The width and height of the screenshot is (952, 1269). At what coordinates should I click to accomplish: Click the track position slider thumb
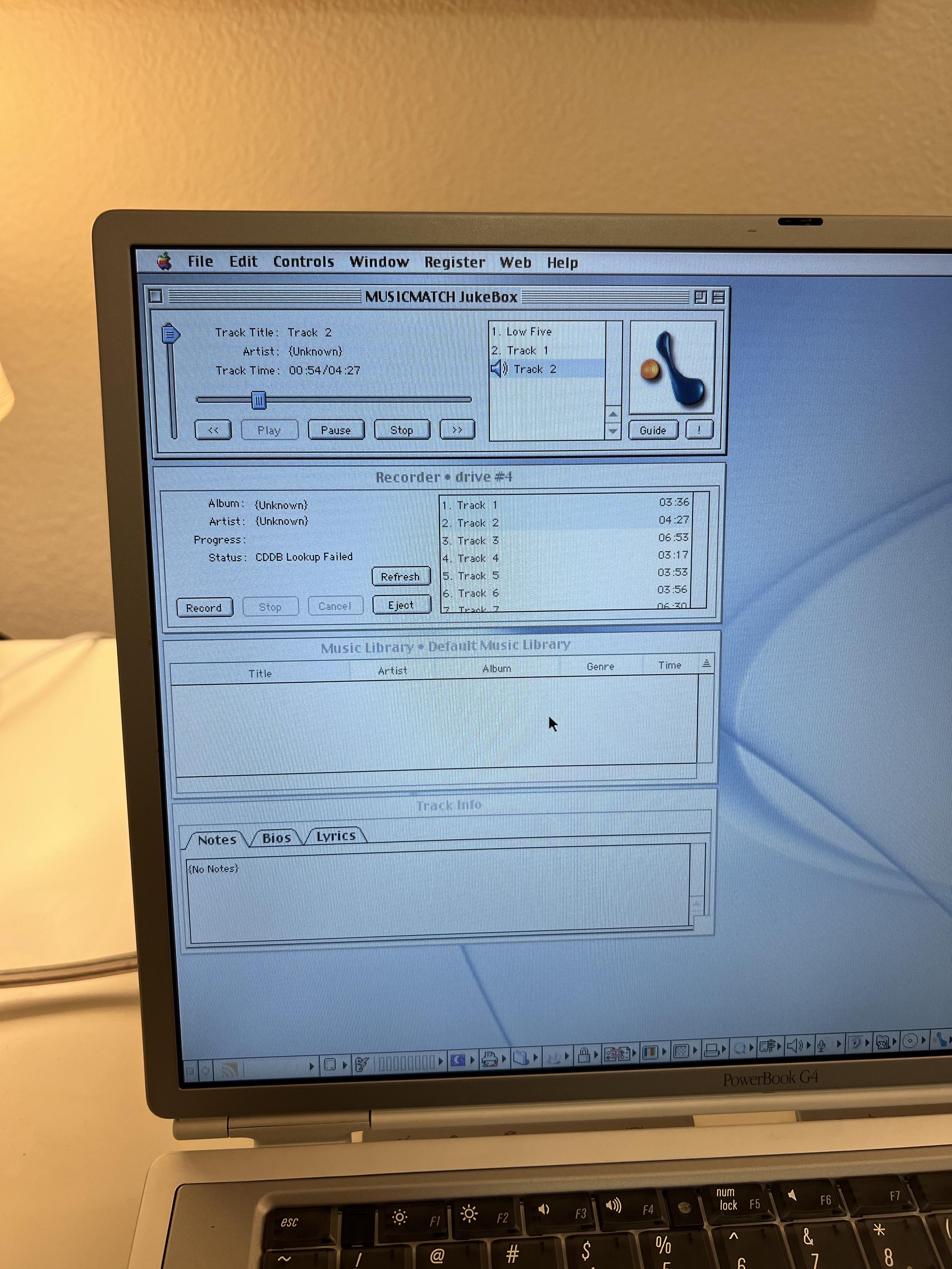point(259,400)
